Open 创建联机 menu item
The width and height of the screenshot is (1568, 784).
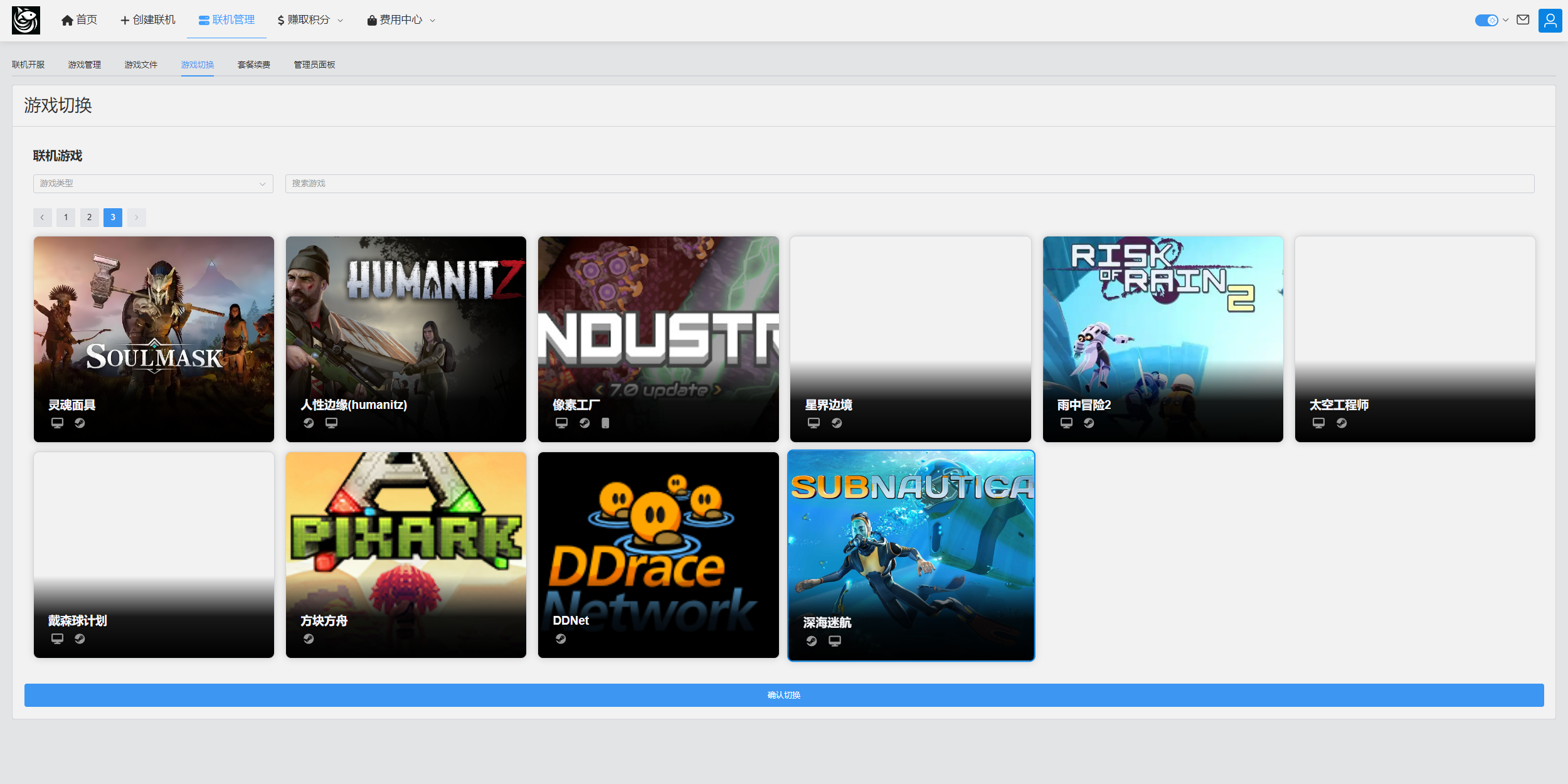pos(148,20)
